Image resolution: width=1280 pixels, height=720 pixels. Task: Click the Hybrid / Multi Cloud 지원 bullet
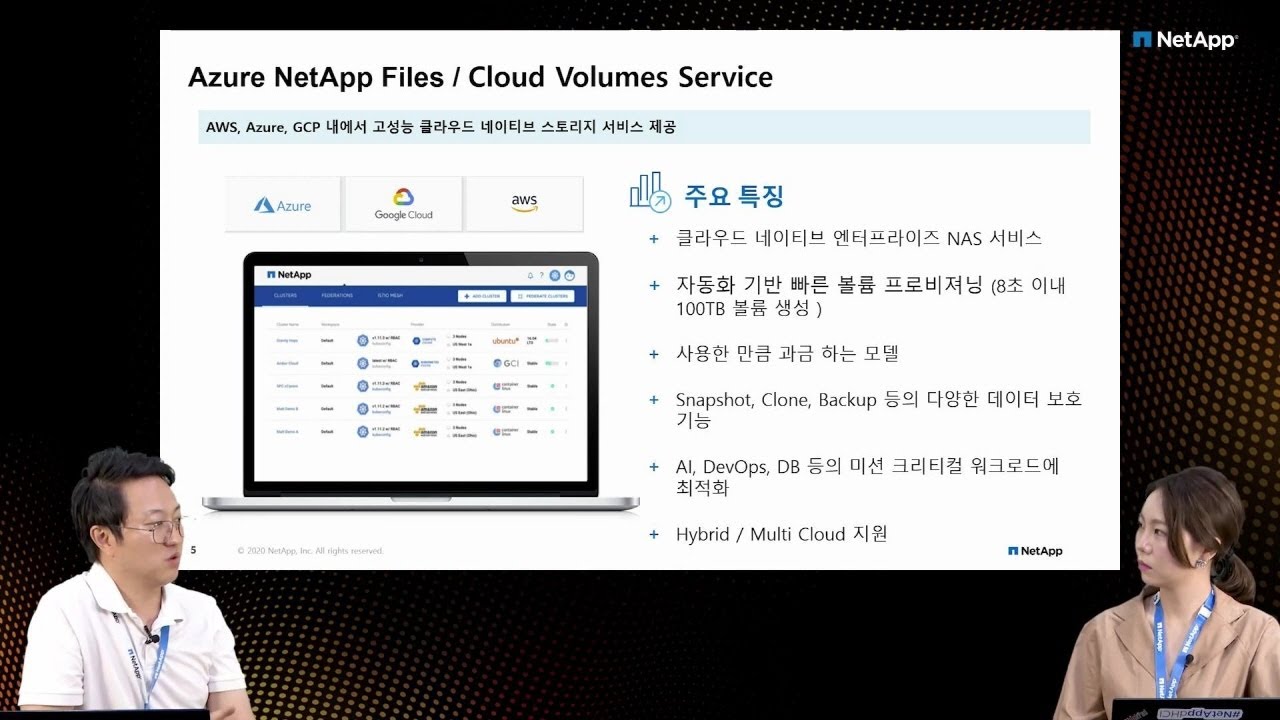(x=782, y=534)
